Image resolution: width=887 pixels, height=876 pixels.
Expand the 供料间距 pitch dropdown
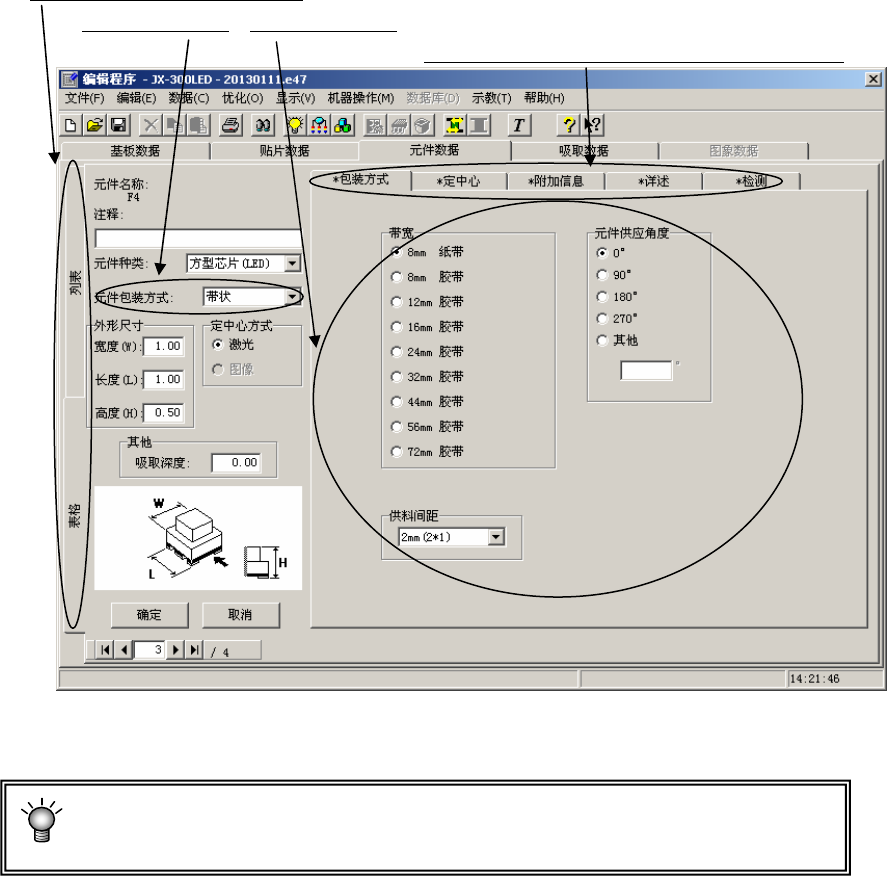(496, 538)
